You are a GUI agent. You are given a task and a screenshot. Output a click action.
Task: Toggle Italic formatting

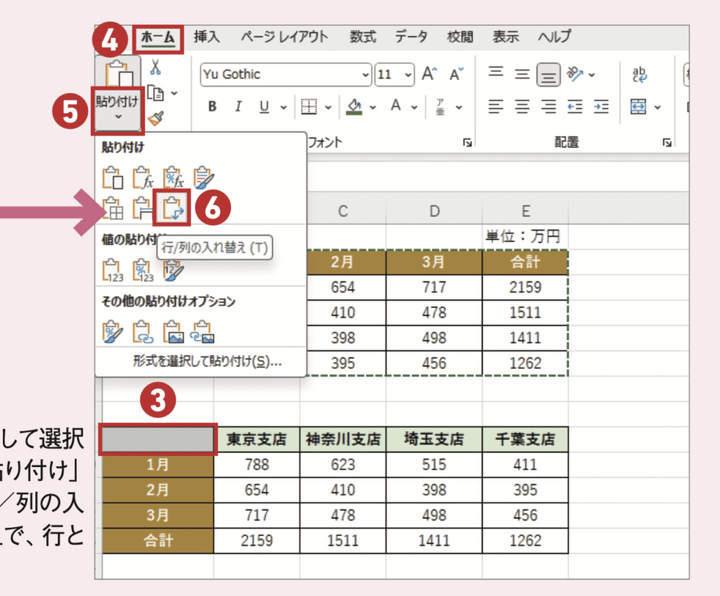pyautogui.click(x=238, y=107)
